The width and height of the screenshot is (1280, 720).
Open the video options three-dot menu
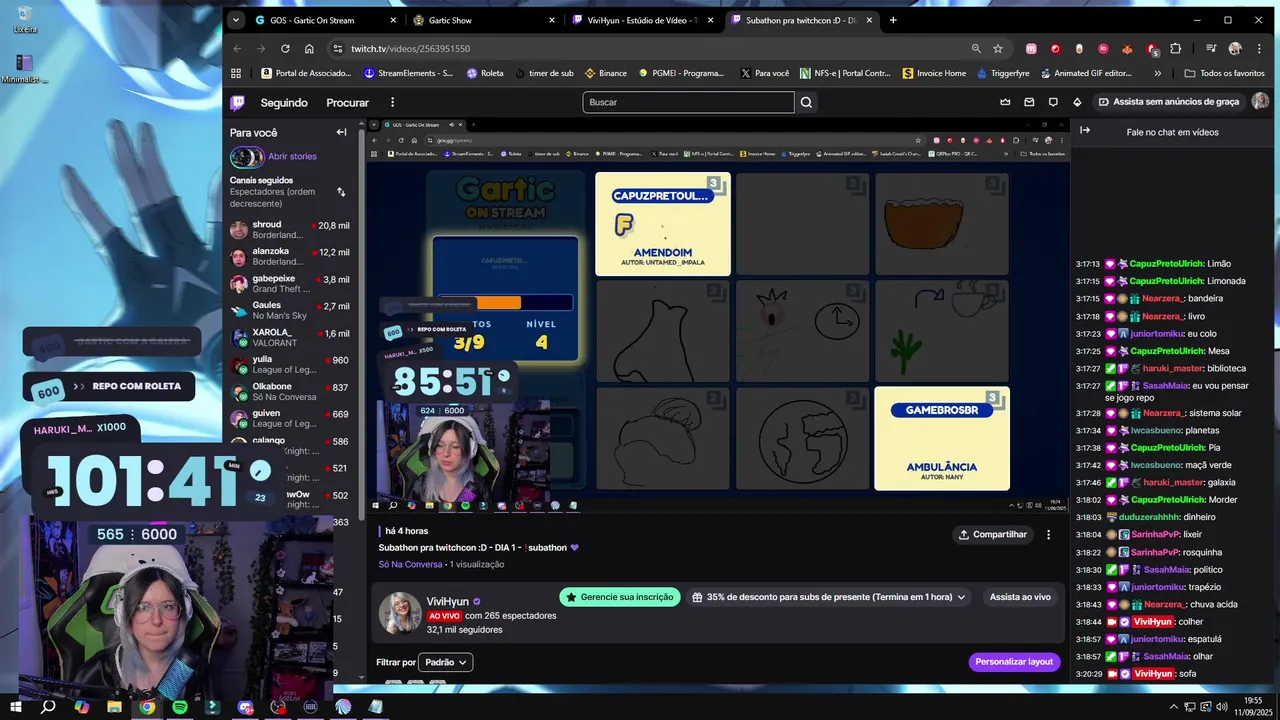tap(1048, 535)
